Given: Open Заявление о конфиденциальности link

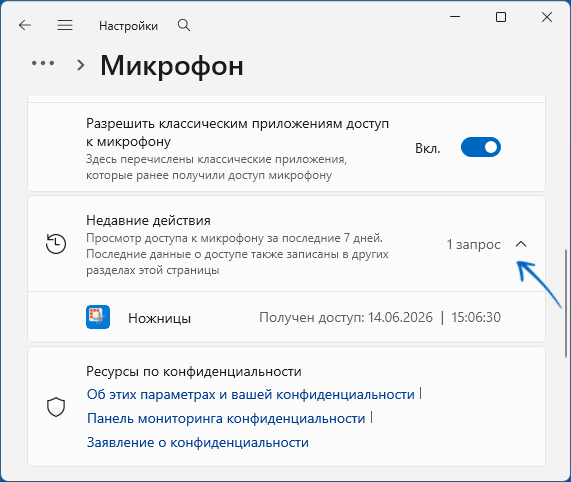Looking at the screenshot, I should pyautogui.click(x=198, y=442).
